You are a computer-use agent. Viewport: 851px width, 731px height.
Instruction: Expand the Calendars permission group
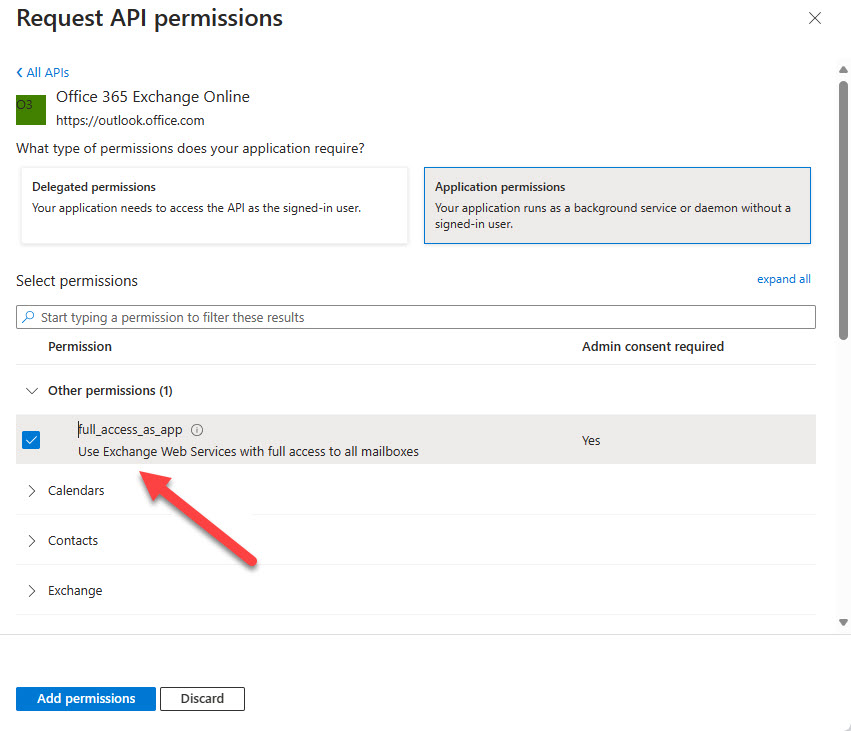(31, 491)
